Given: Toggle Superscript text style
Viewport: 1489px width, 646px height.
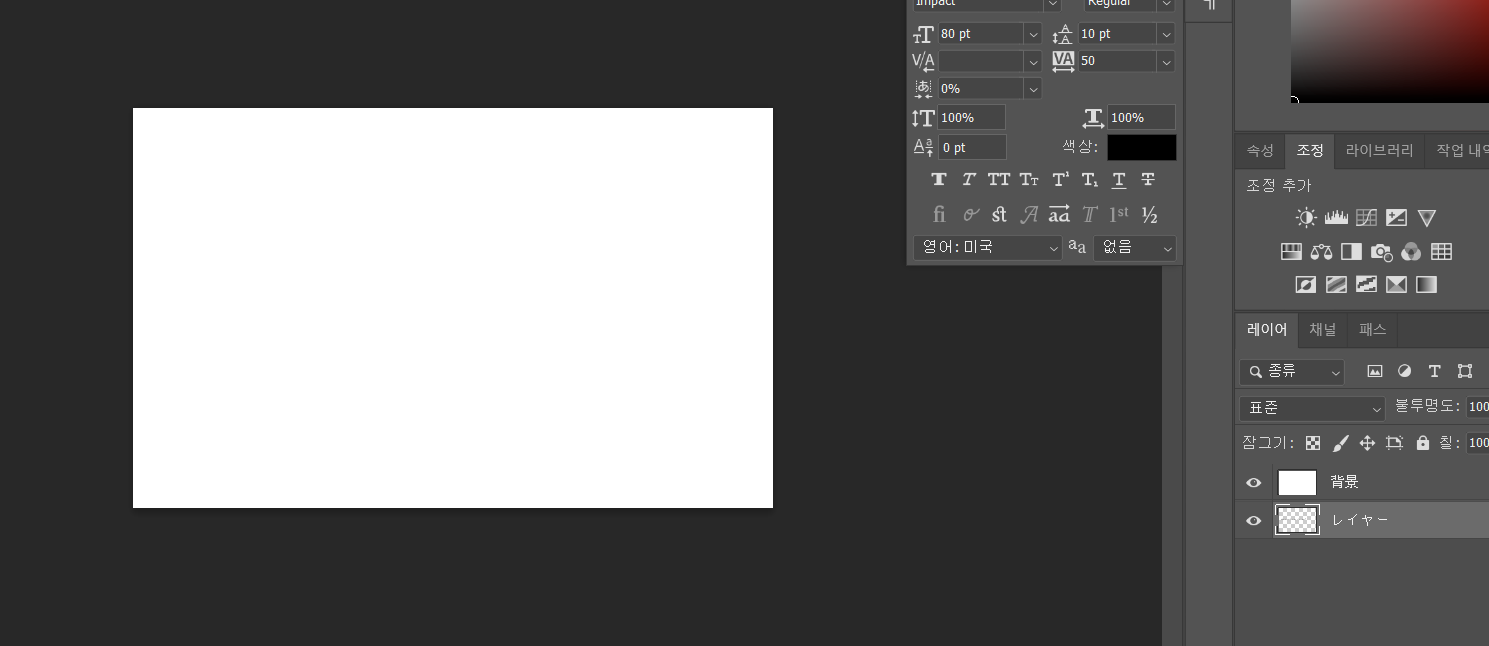Looking at the screenshot, I should tap(1060, 180).
